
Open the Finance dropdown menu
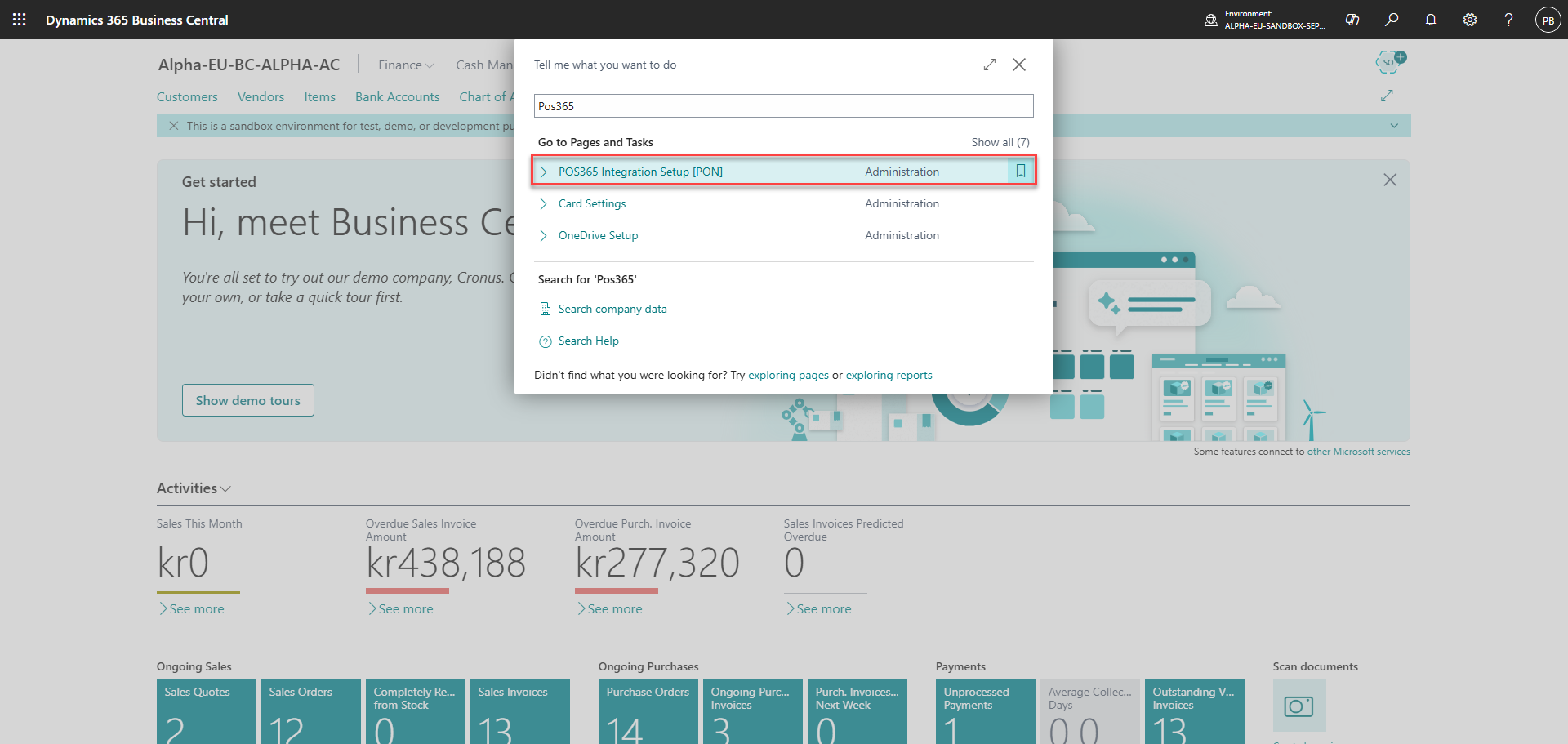[406, 65]
